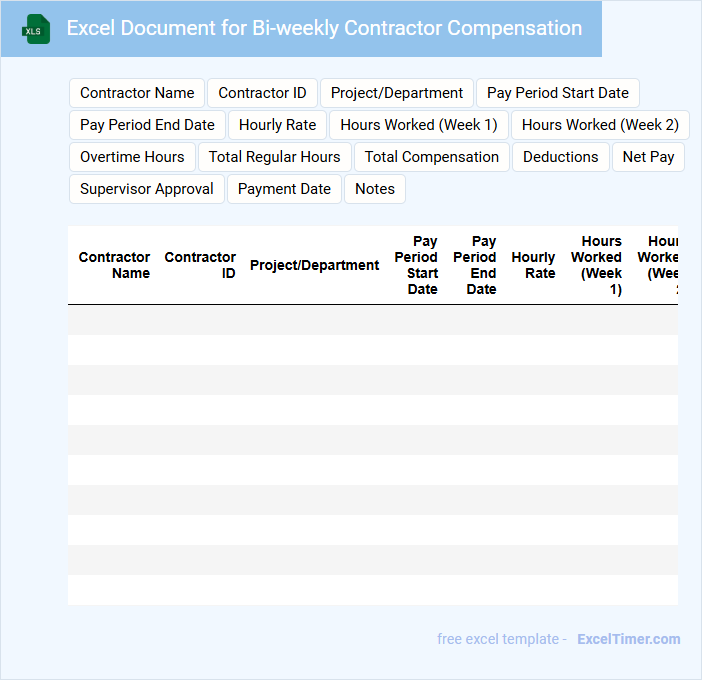Click the Project/Department column header
This screenshot has height=680, width=702.
pyautogui.click(x=314, y=265)
